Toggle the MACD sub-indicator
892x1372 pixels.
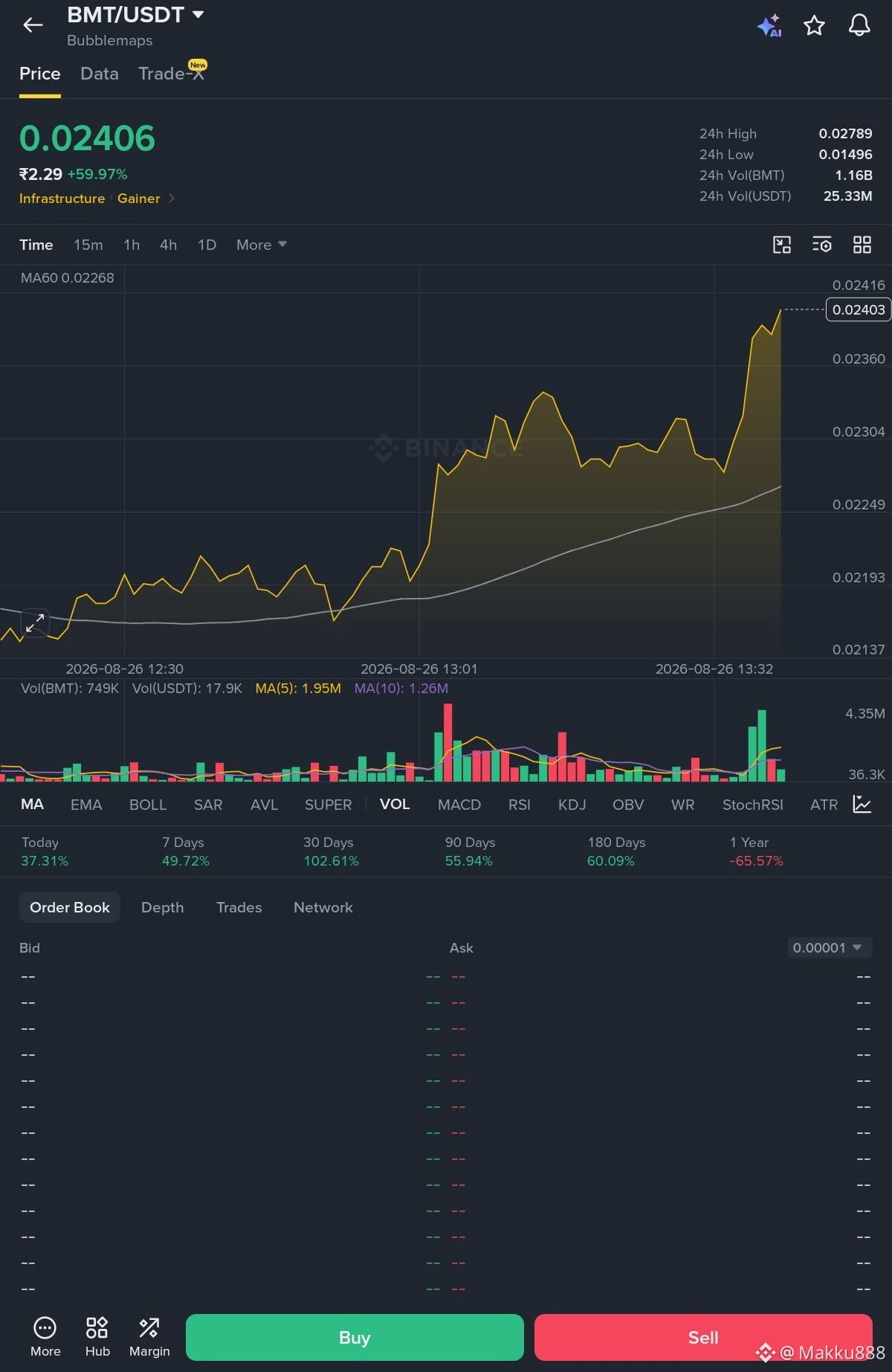[459, 805]
